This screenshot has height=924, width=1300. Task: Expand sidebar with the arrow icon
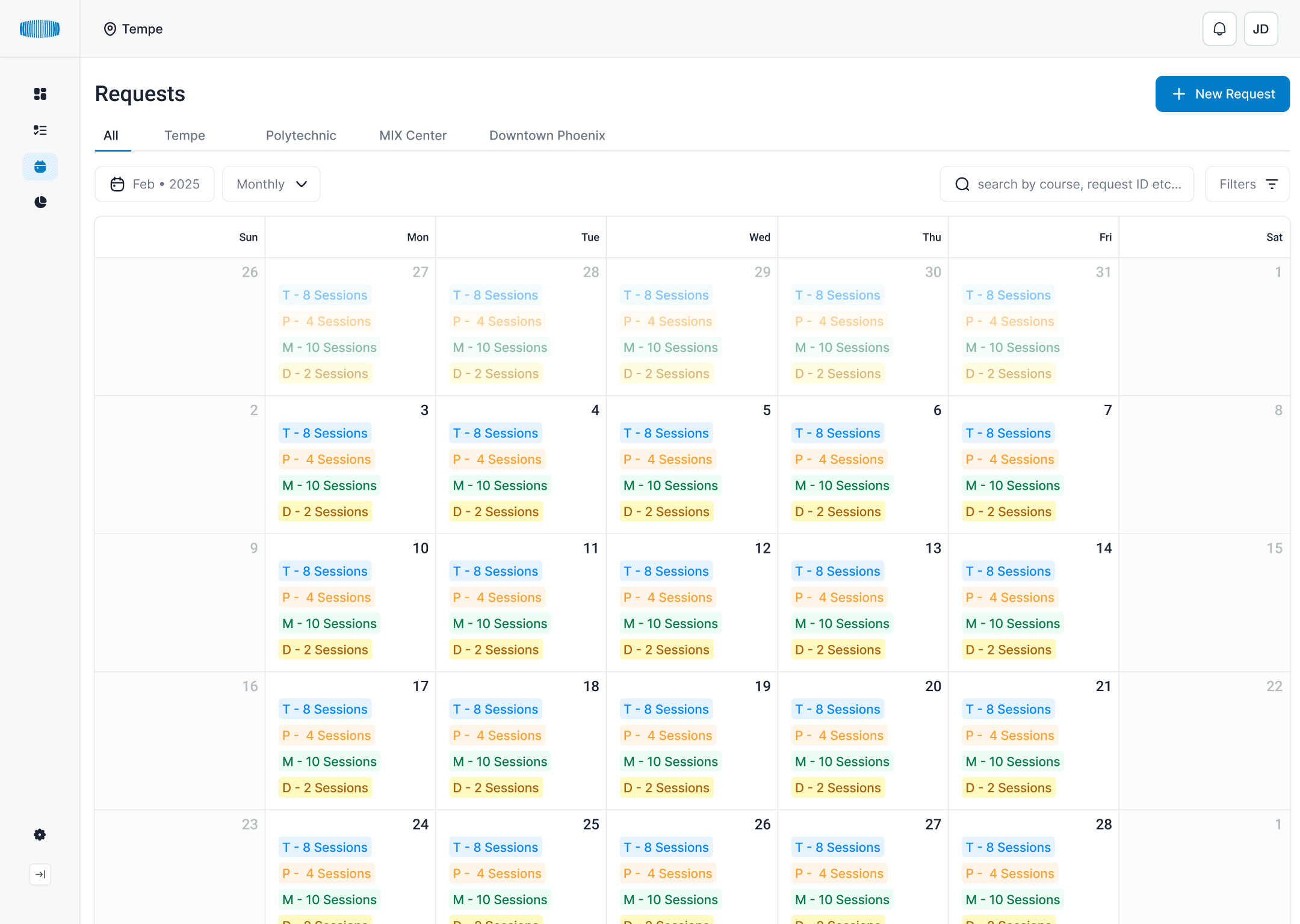click(x=40, y=874)
